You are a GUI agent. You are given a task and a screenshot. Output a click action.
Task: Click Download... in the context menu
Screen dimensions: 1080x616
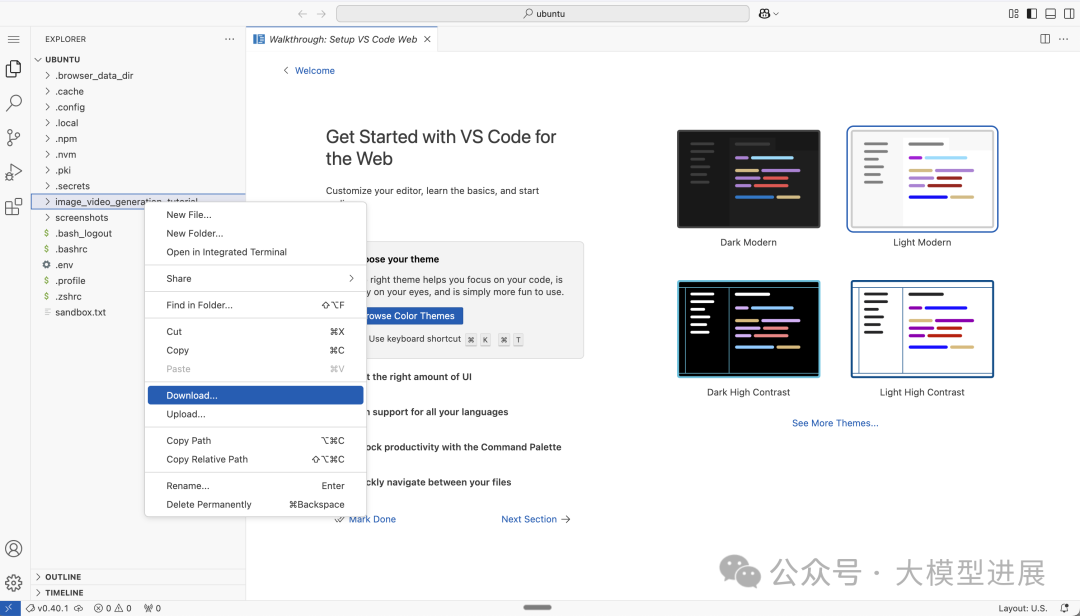[x=256, y=396]
